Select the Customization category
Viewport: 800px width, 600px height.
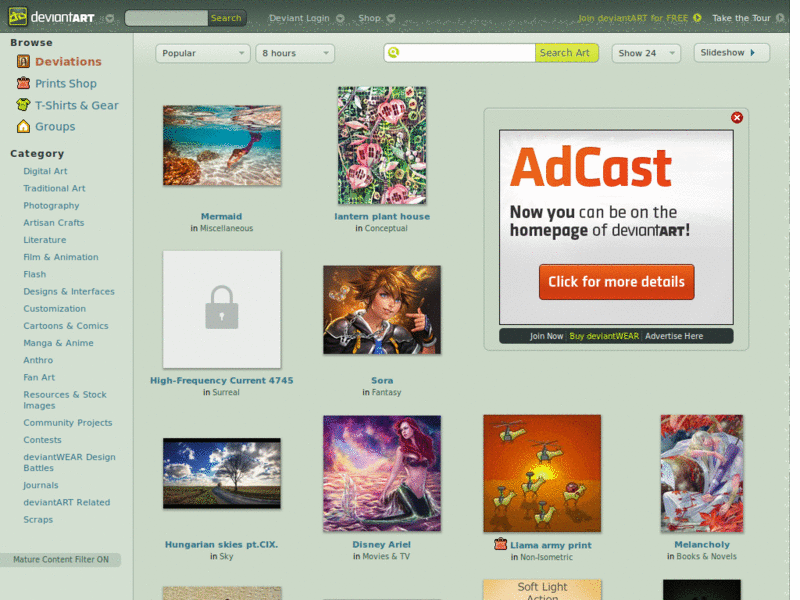pos(55,309)
